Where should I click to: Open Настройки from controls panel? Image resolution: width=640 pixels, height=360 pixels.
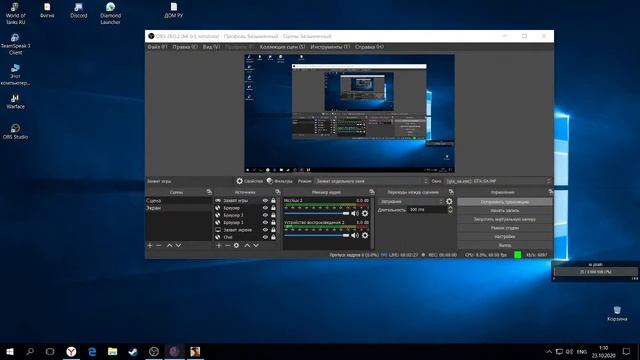504,236
